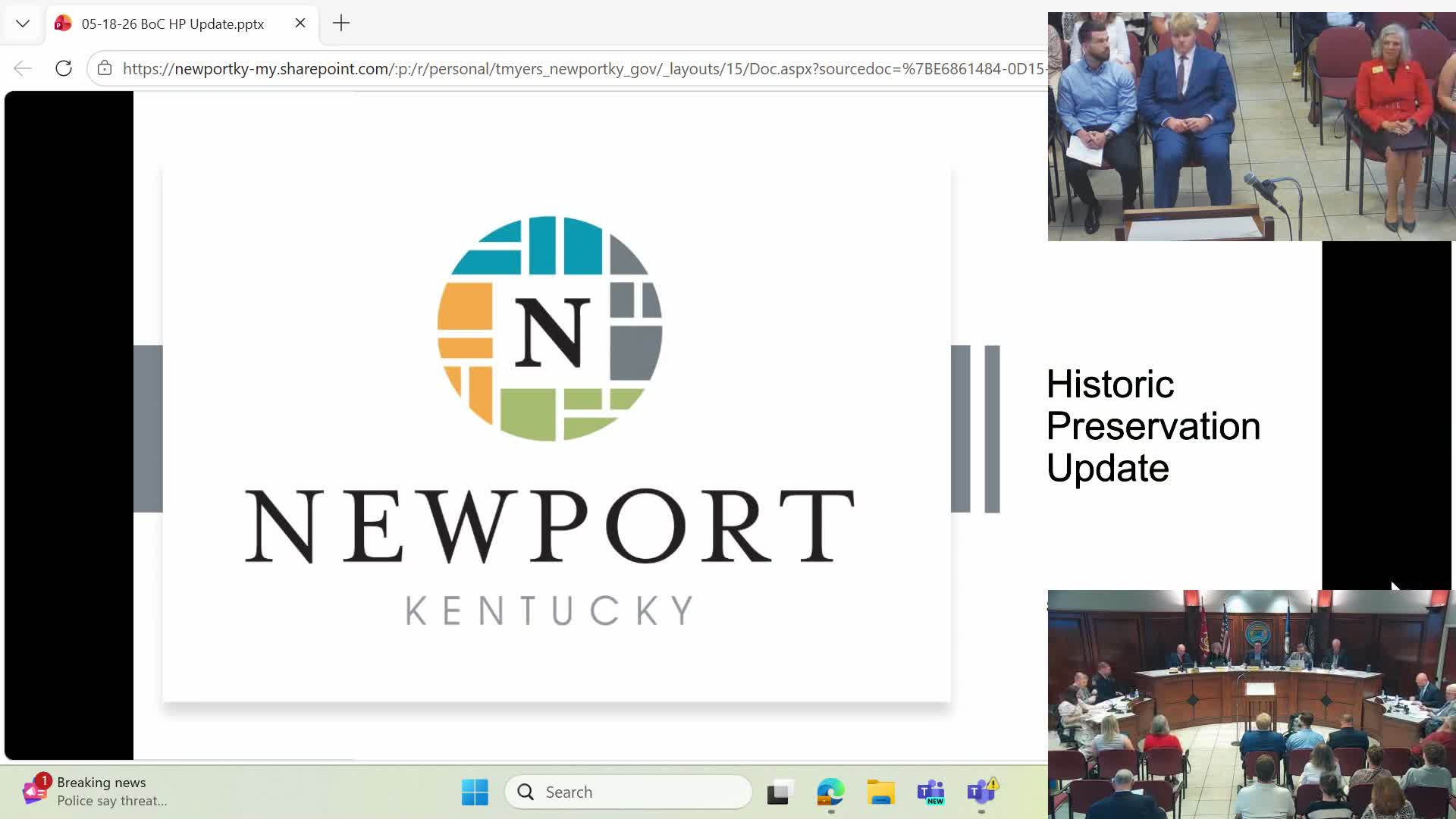
Task: Click the Historic Preservation Update heading
Action: pos(1153,426)
